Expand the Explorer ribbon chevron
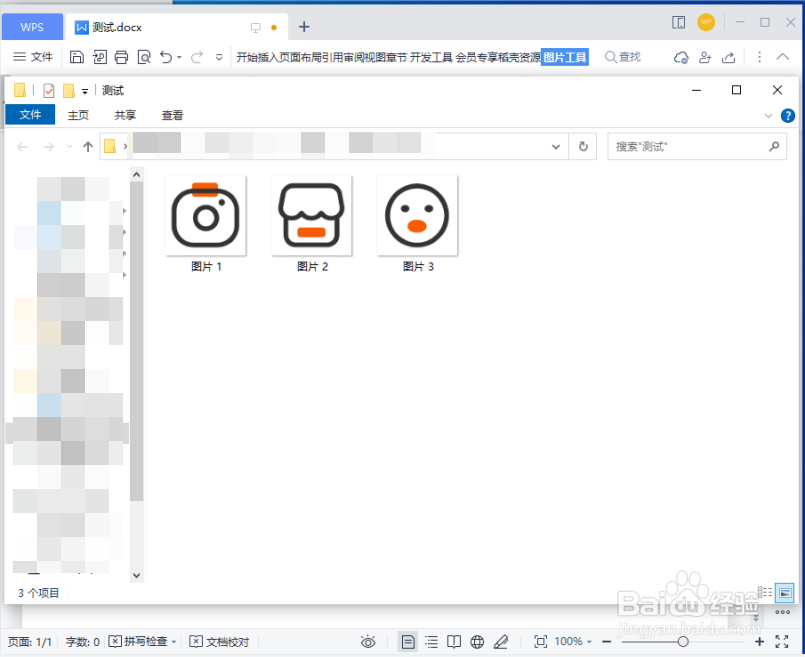This screenshot has height=657, width=805. (768, 115)
